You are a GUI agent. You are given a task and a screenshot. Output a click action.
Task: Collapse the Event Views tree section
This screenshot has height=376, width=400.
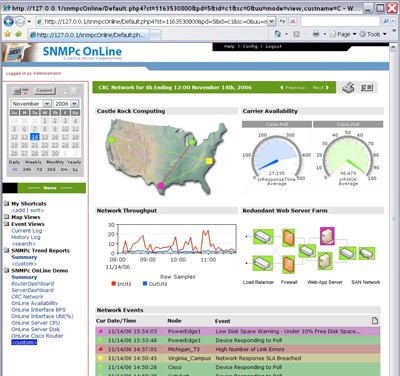coord(6,224)
